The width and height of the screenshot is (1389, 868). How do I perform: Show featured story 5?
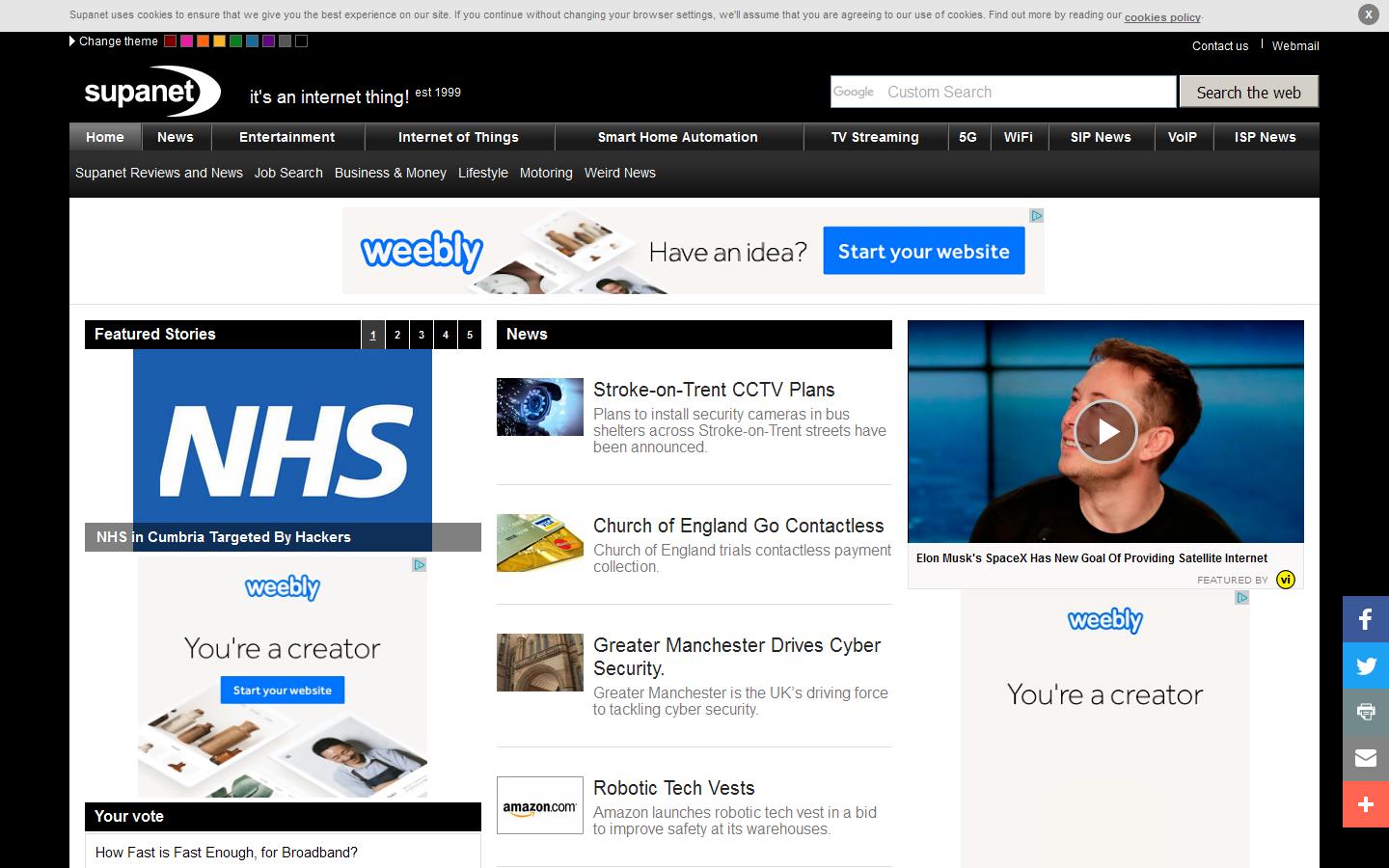coord(470,335)
